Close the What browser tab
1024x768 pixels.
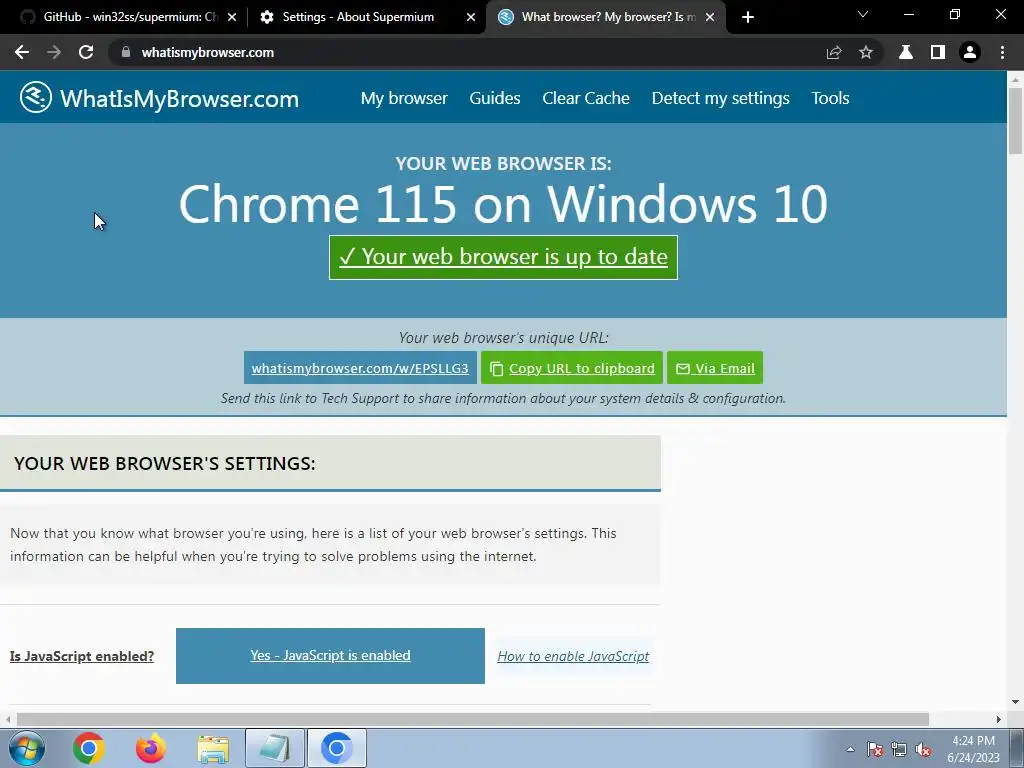[x=710, y=17]
